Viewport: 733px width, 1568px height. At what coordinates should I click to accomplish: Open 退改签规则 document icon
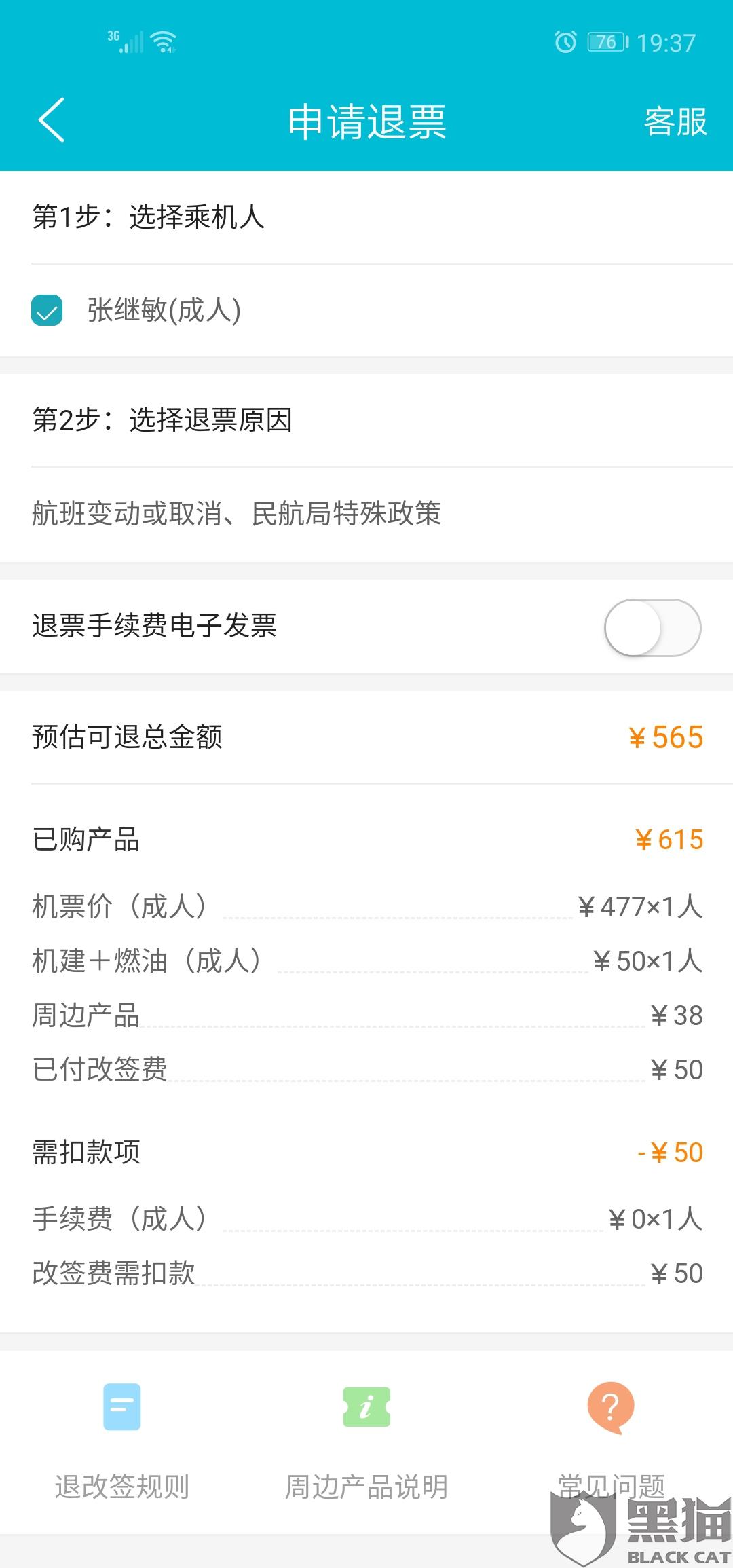(122, 1406)
